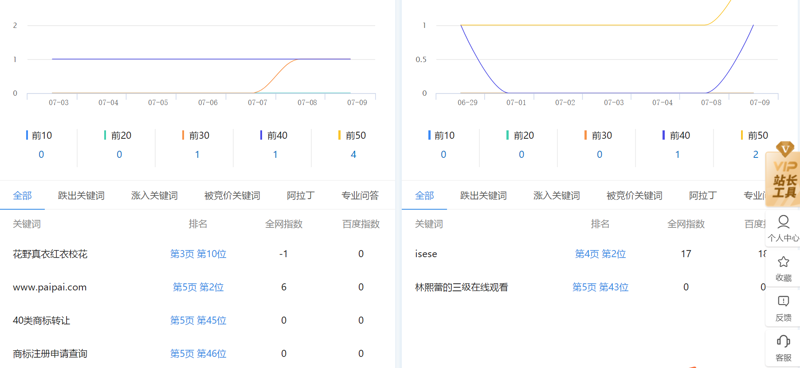Switch to 涨入关键词 tab in left panel

[x=155, y=195]
